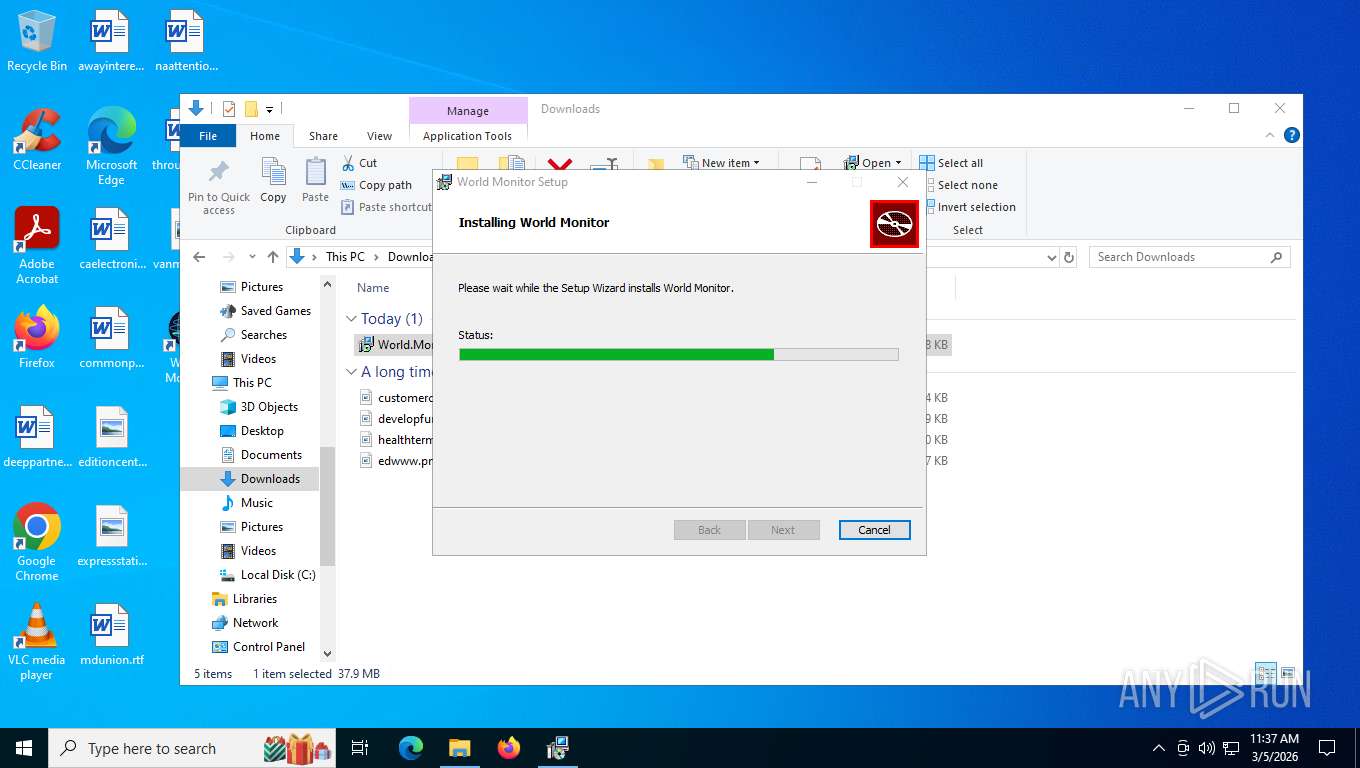1360x768 pixels.
Task: Click the Recycle Bin desktop icon
Action: coord(37,42)
